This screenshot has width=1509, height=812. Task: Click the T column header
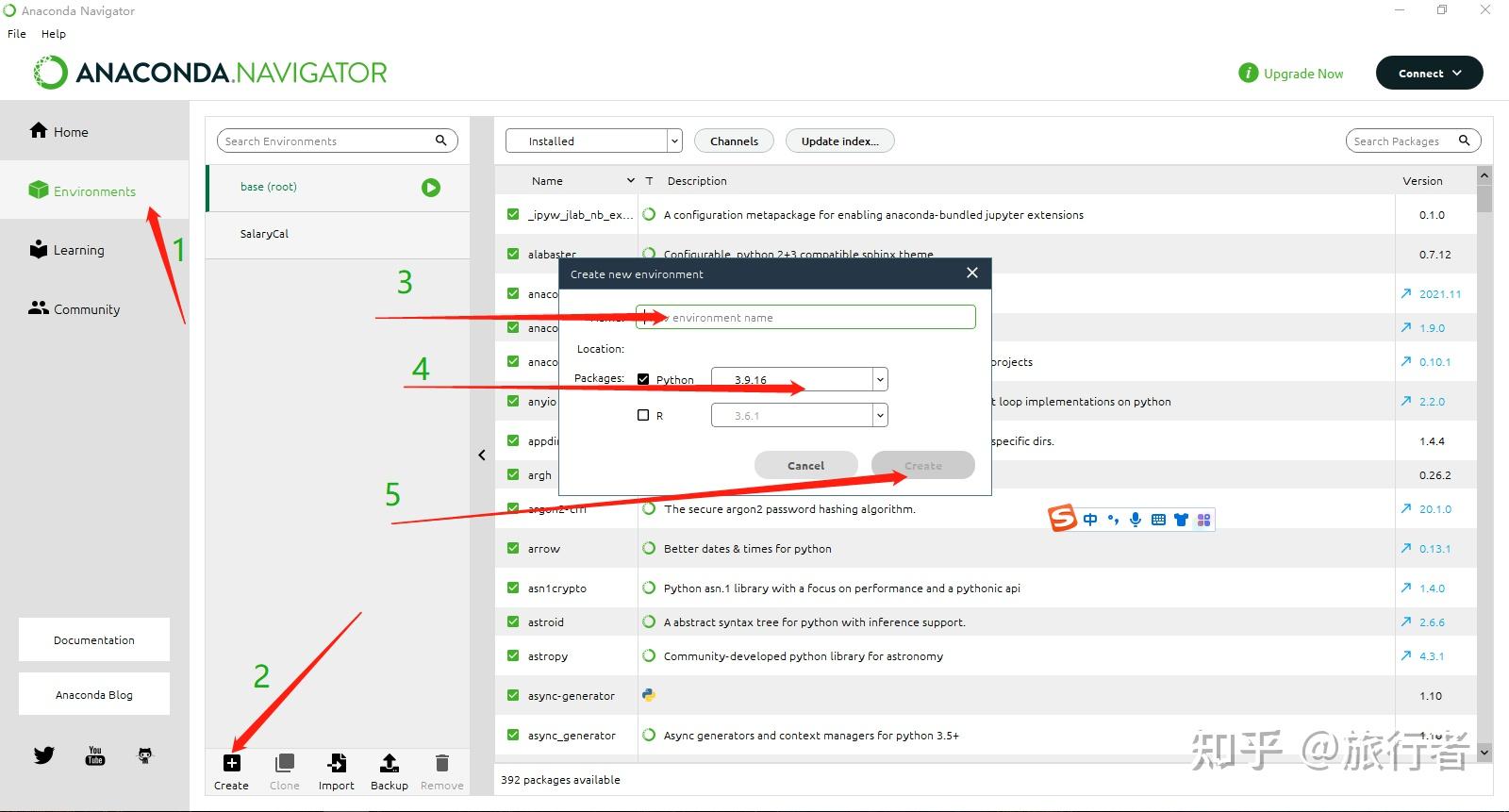(649, 181)
